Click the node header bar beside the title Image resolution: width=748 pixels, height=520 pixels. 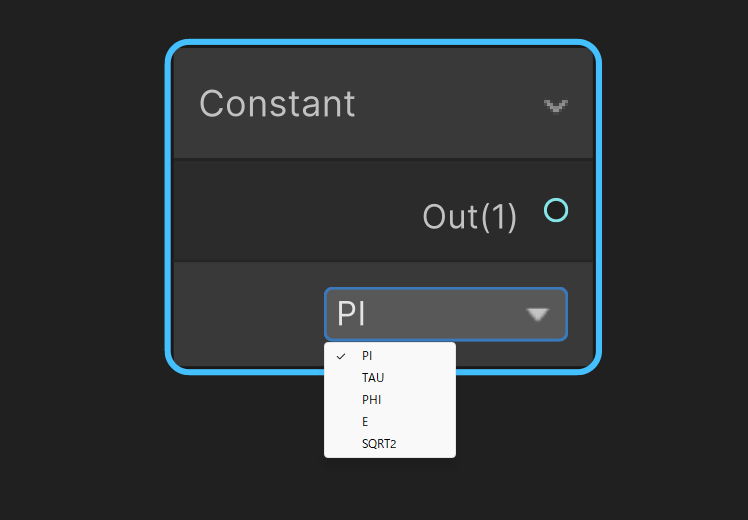[x=448, y=104]
